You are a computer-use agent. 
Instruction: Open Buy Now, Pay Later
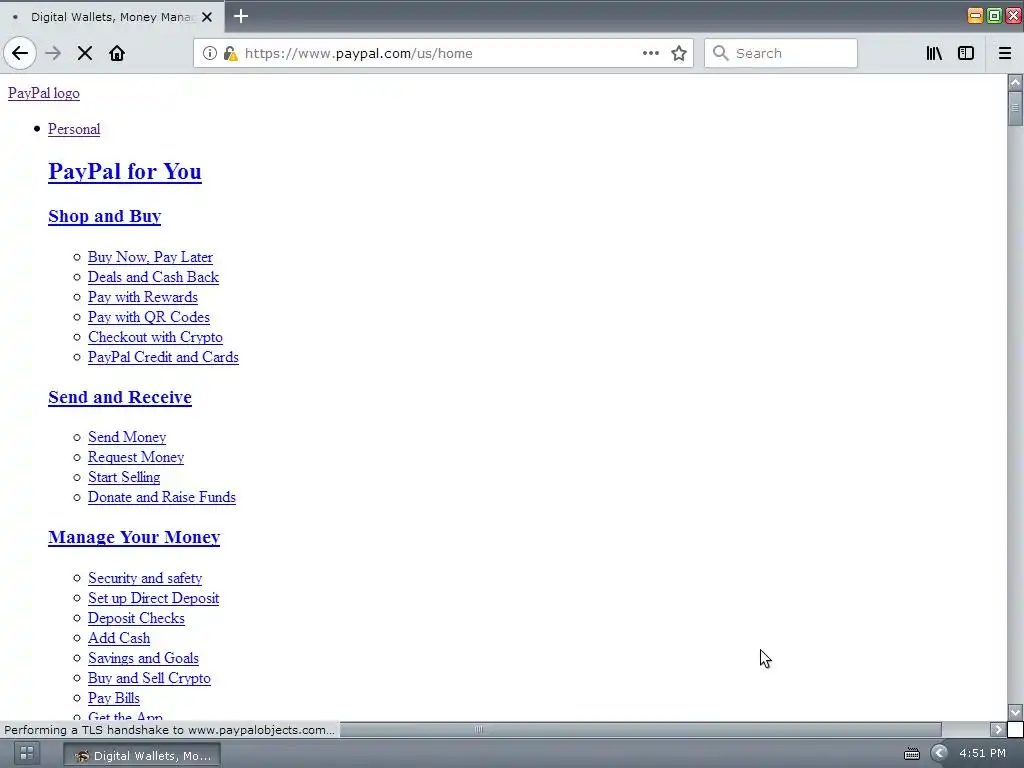(150, 257)
